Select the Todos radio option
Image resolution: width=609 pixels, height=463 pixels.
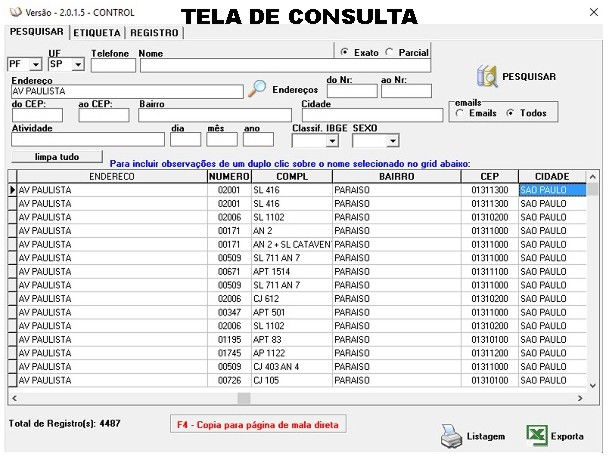(x=510, y=113)
